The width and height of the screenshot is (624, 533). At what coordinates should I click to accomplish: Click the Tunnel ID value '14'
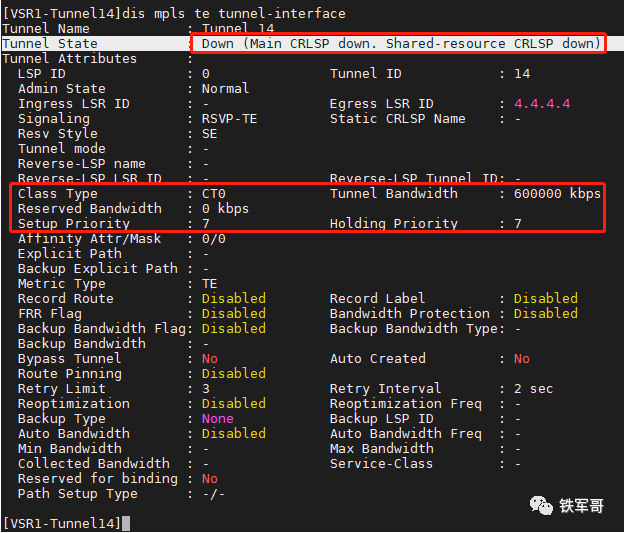click(522, 74)
